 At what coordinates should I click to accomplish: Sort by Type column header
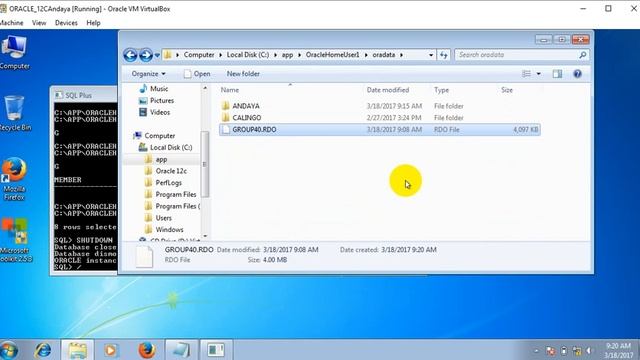(x=441, y=90)
